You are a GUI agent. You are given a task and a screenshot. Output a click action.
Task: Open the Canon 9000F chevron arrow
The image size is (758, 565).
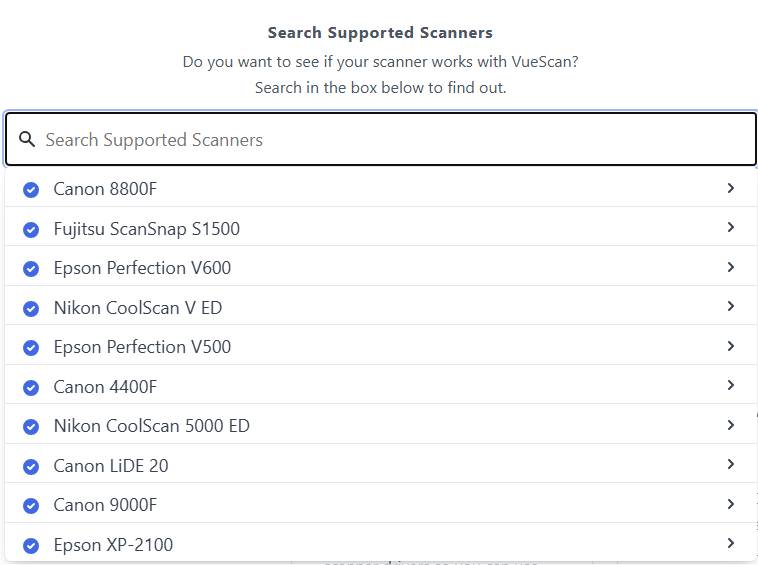point(731,504)
